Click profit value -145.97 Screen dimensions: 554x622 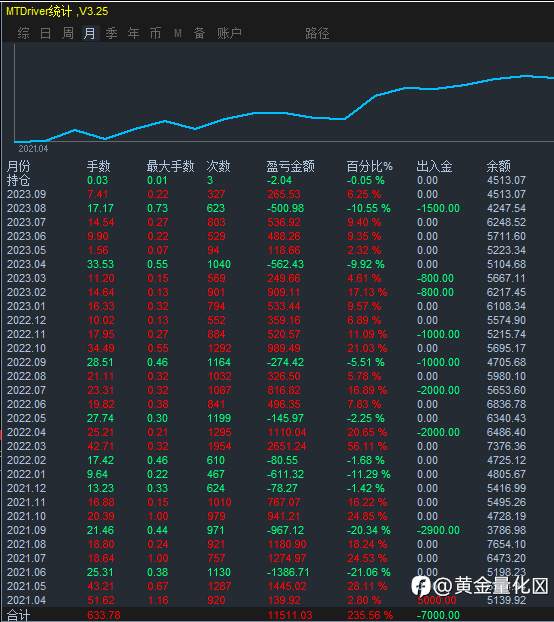285,418
